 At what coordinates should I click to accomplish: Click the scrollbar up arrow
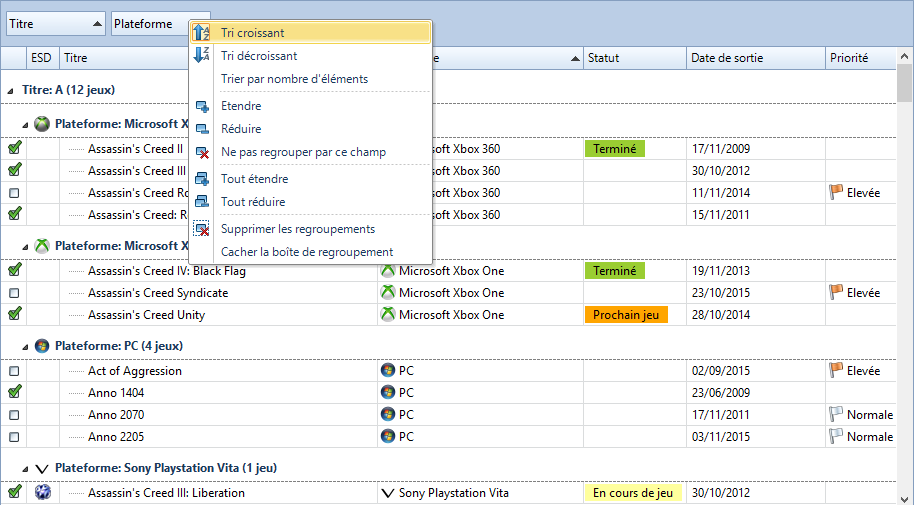pyautogui.click(x=905, y=57)
